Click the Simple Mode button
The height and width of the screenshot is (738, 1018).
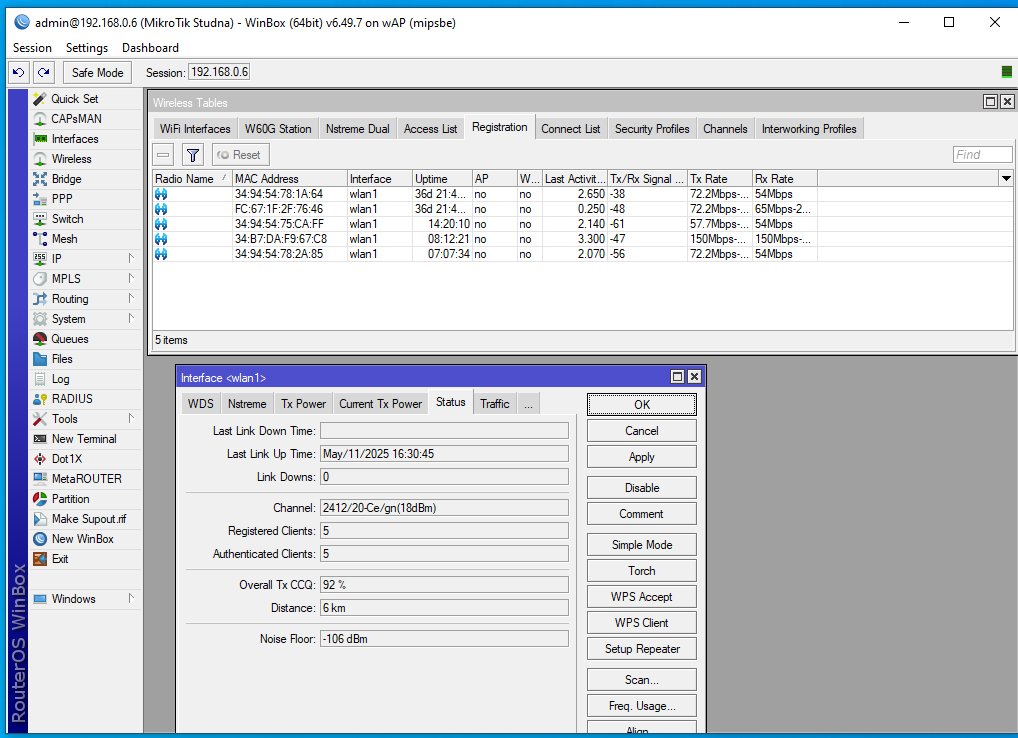(x=641, y=545)
